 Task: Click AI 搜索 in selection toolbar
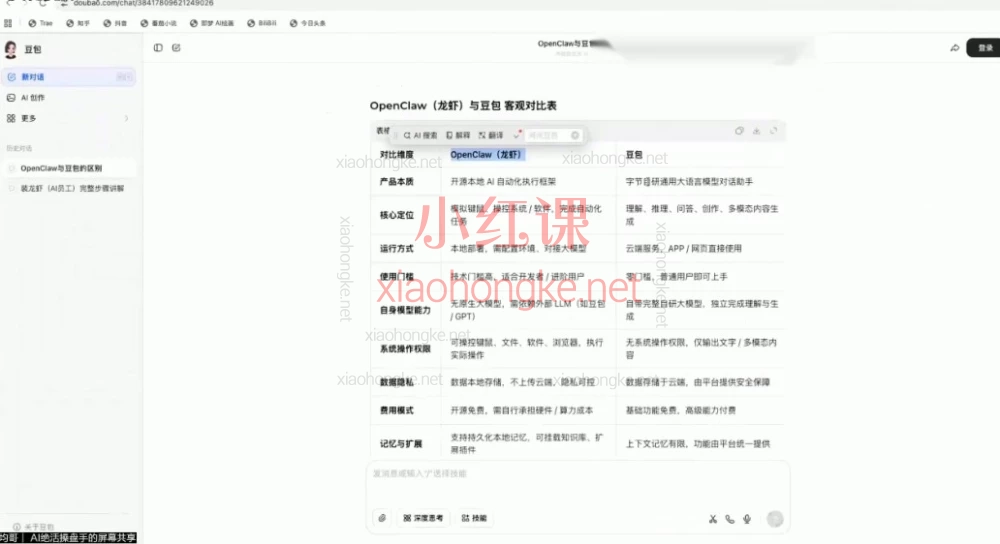(420, 135)
